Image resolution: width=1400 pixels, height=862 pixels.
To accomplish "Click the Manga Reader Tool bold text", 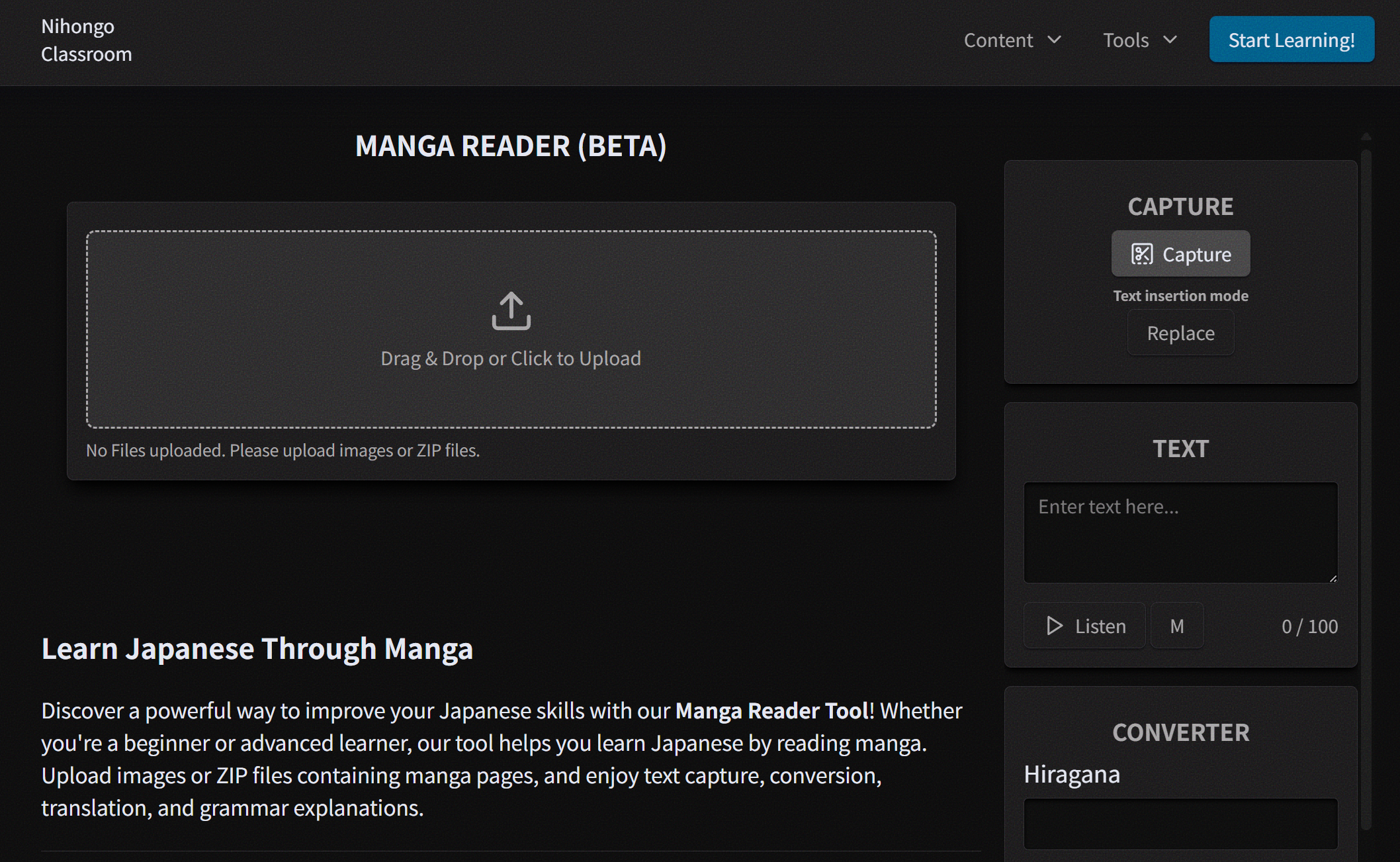I will point(771,711).
